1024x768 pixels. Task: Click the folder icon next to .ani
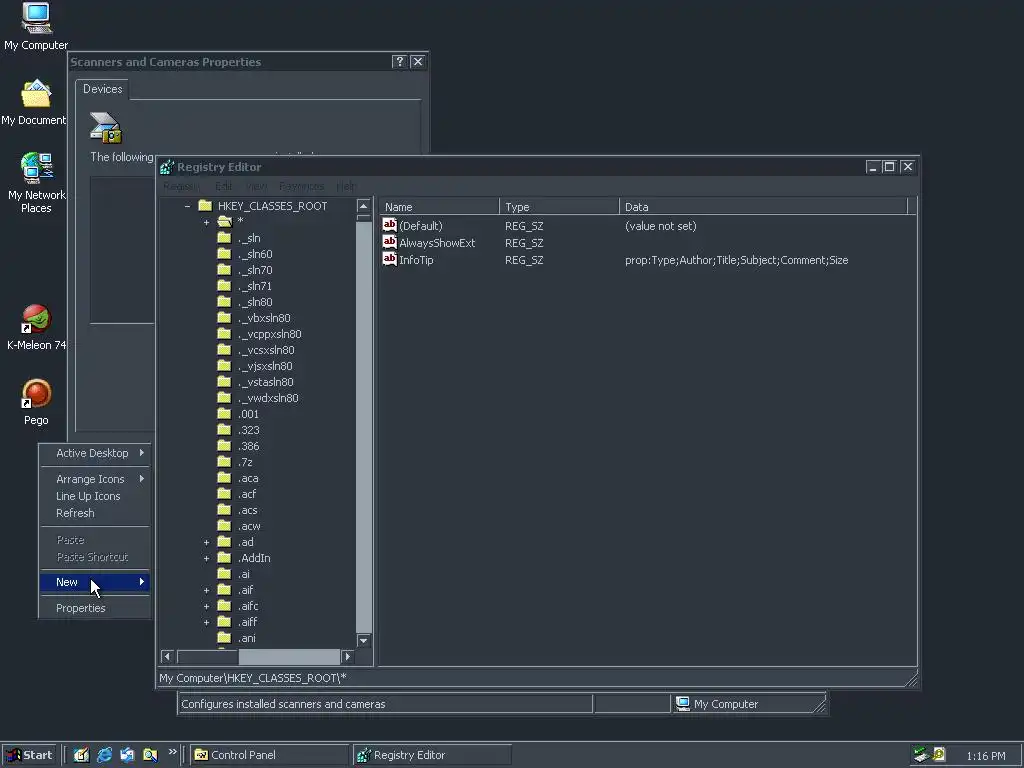click(224, 638)
